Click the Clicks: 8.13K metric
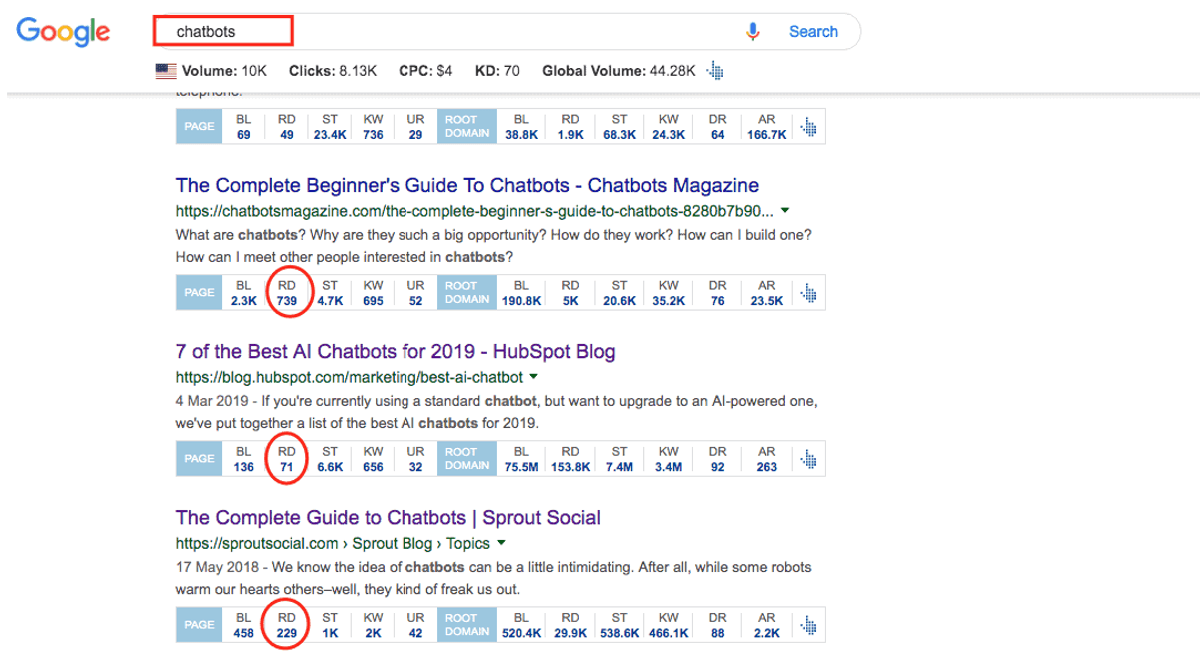1200x669 pixels. pyautogui.click(x=333, y=71)
